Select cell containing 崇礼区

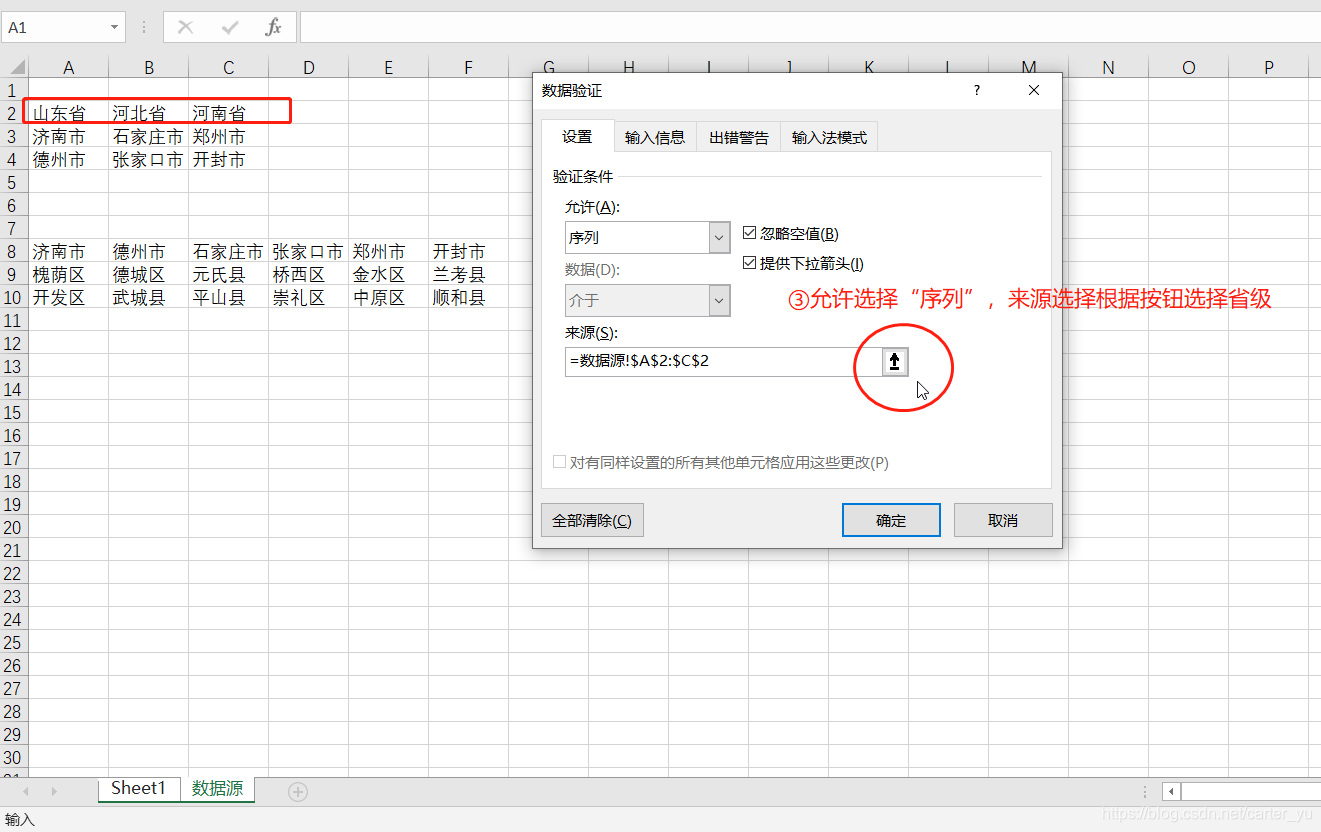[308, 297]
